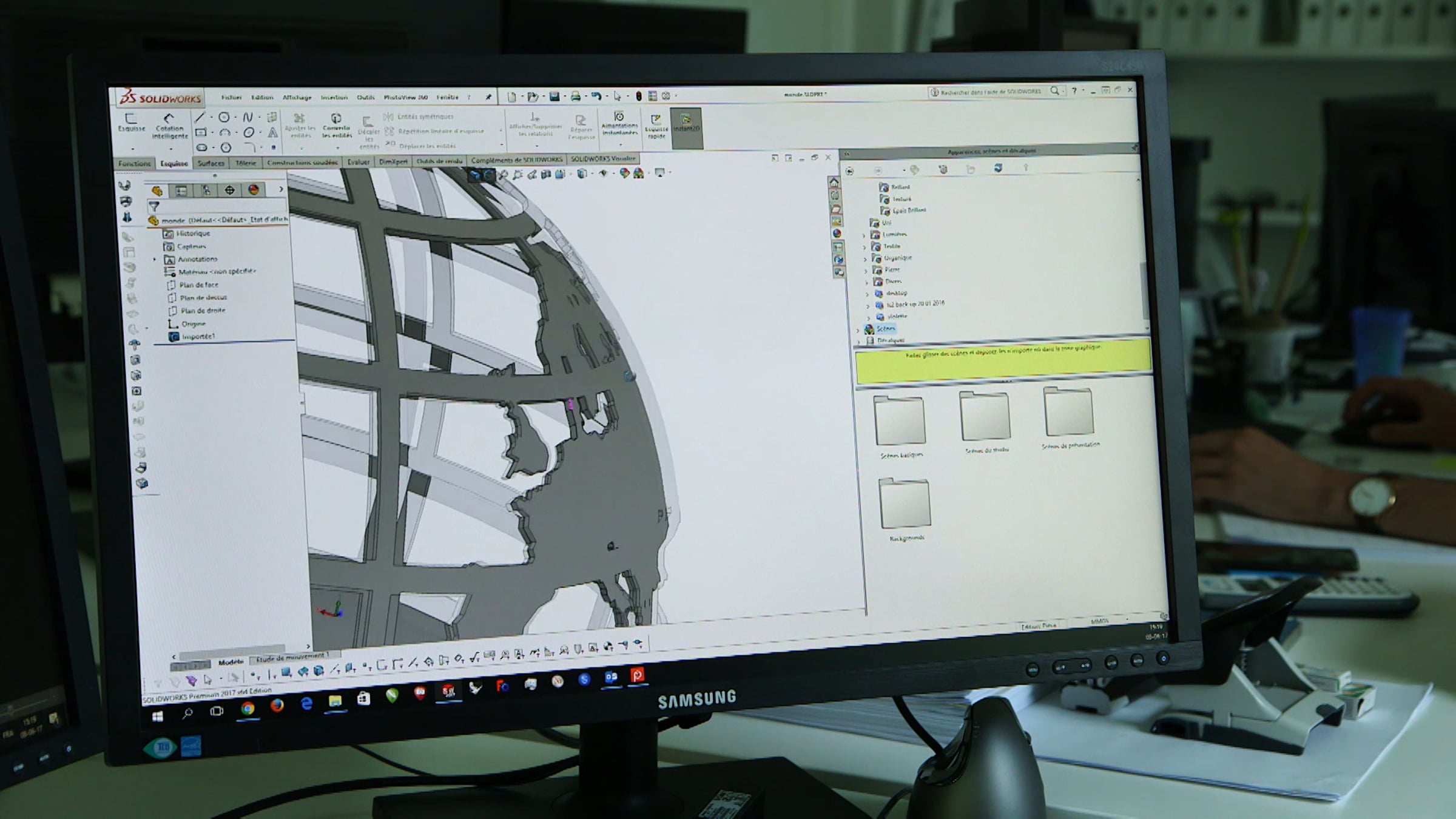The height and width of the screenshot is (819, 1456).
Task: Switch to the SOLIDWORKS Visualize tab
Action: [603, 159]
